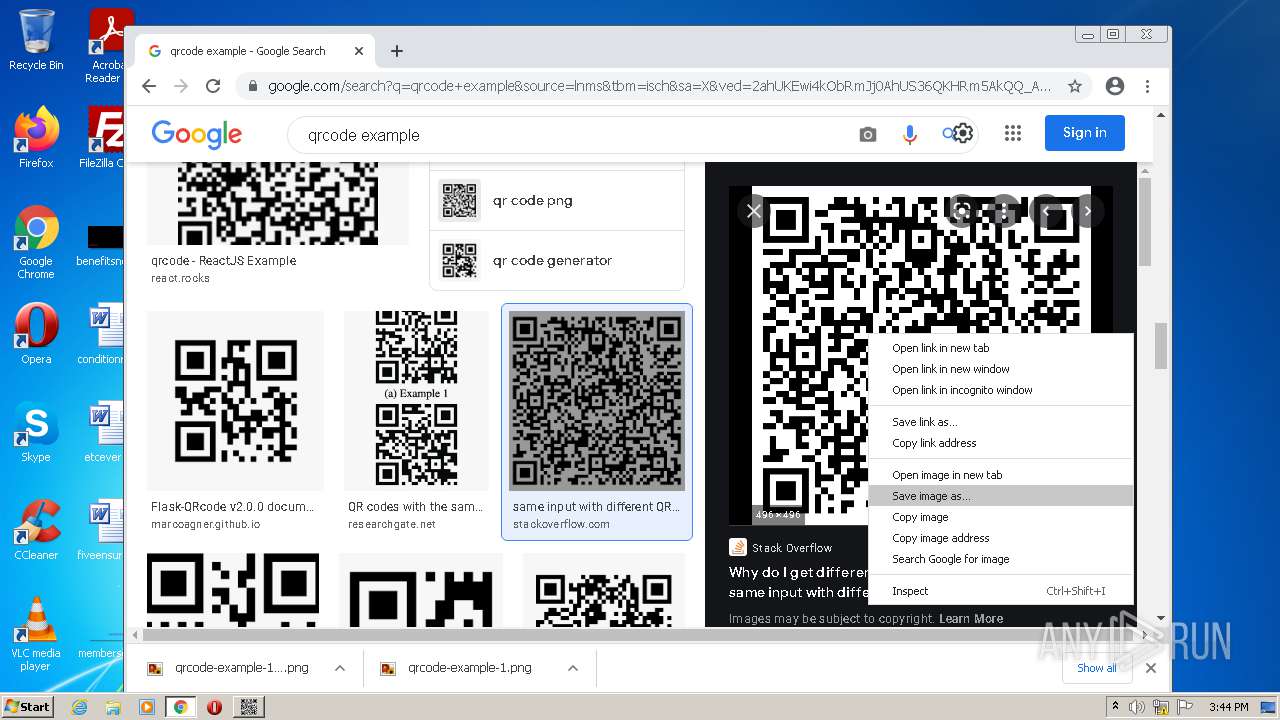The height and width of the screenshot is (720, 1280).
Task: Open the Chrome profile avatar icon
Action: pos(1115,86)
